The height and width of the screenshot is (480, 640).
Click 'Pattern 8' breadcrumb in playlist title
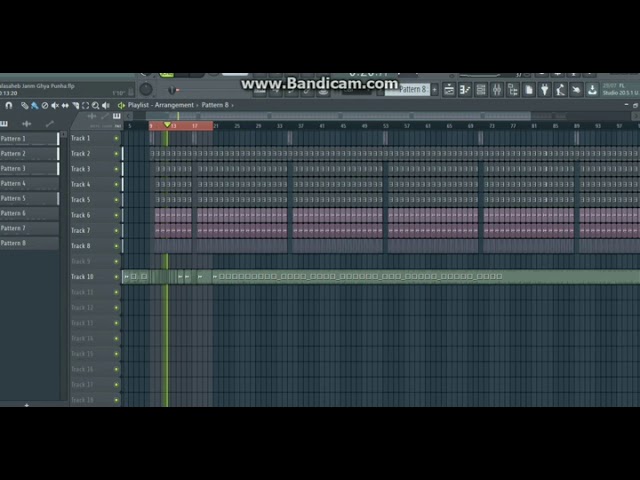tap(215, 105)
